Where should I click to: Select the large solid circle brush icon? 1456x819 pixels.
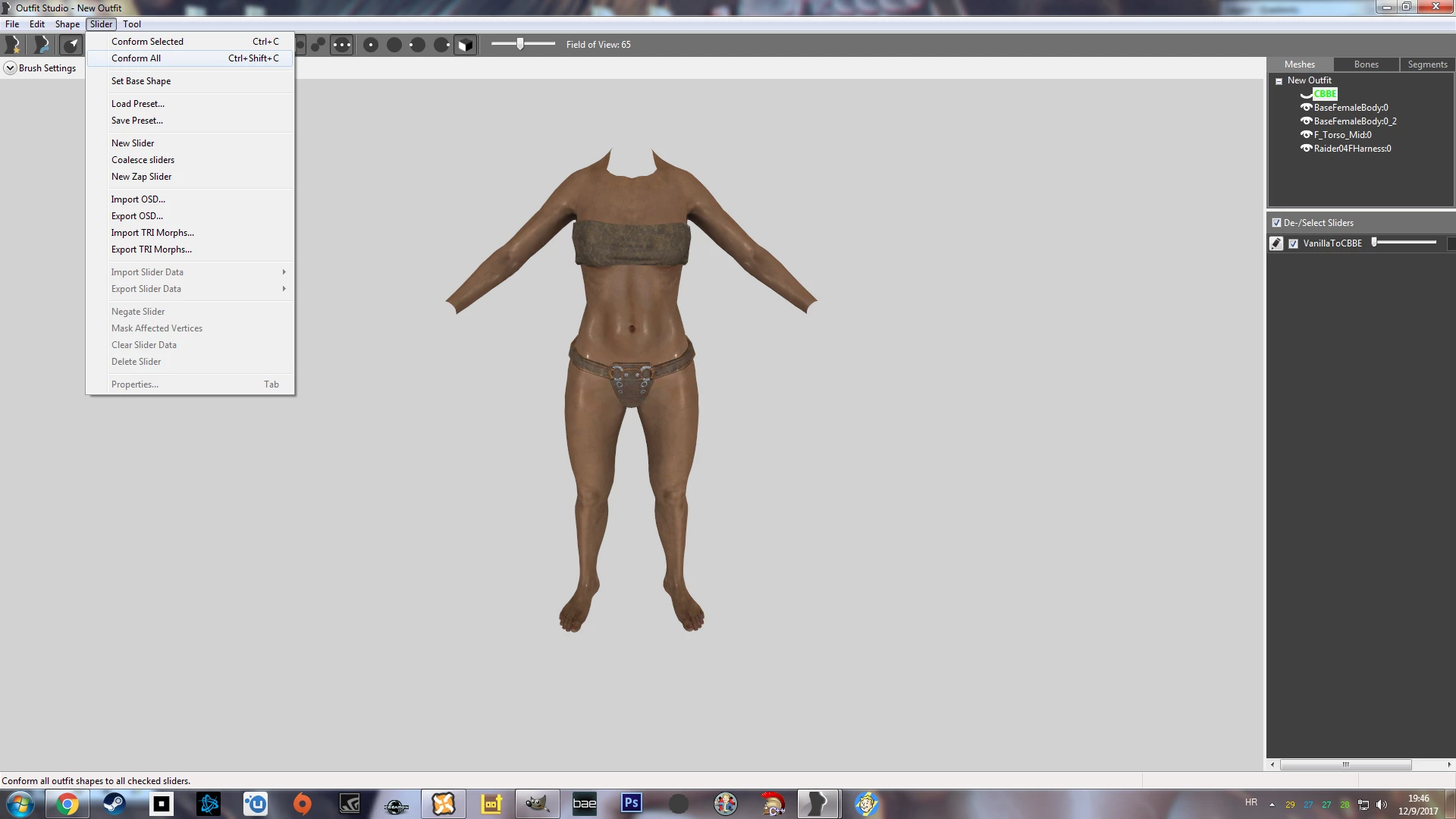[x=394, y=45]
